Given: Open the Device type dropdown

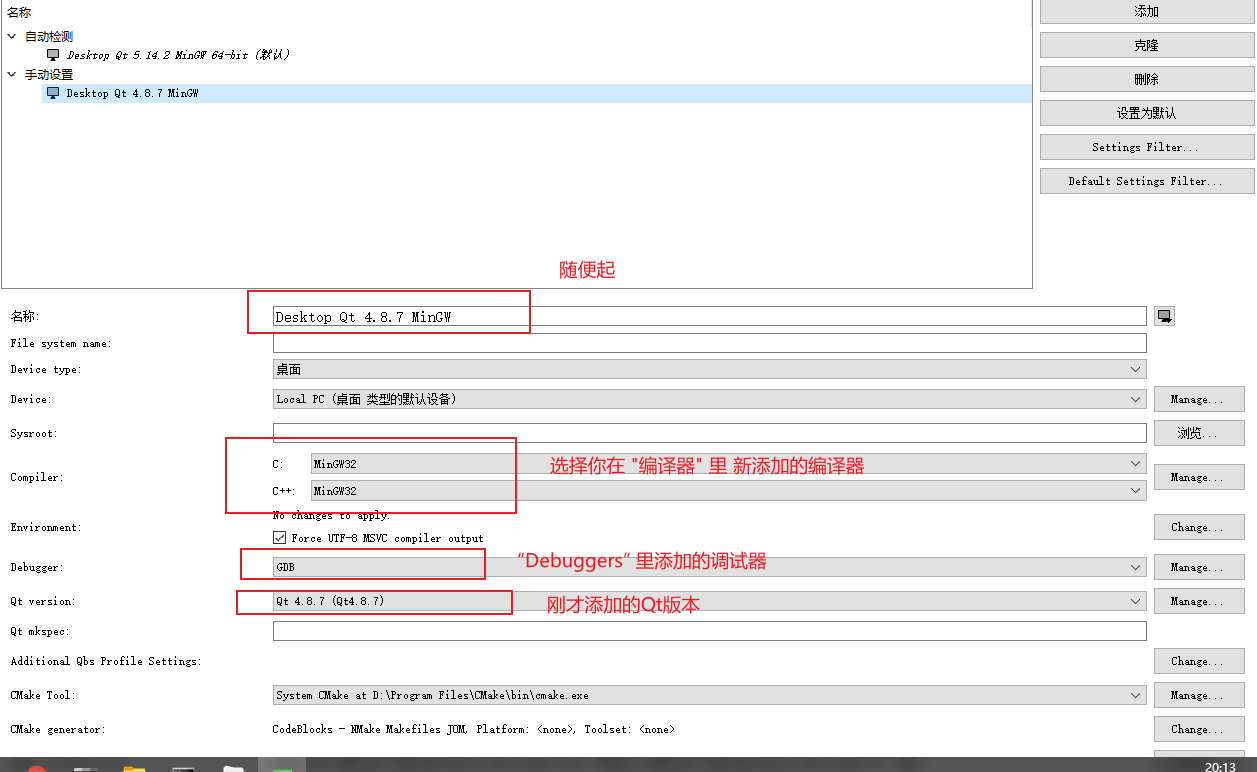Looking at the screenshot, I should click(709, 369).
